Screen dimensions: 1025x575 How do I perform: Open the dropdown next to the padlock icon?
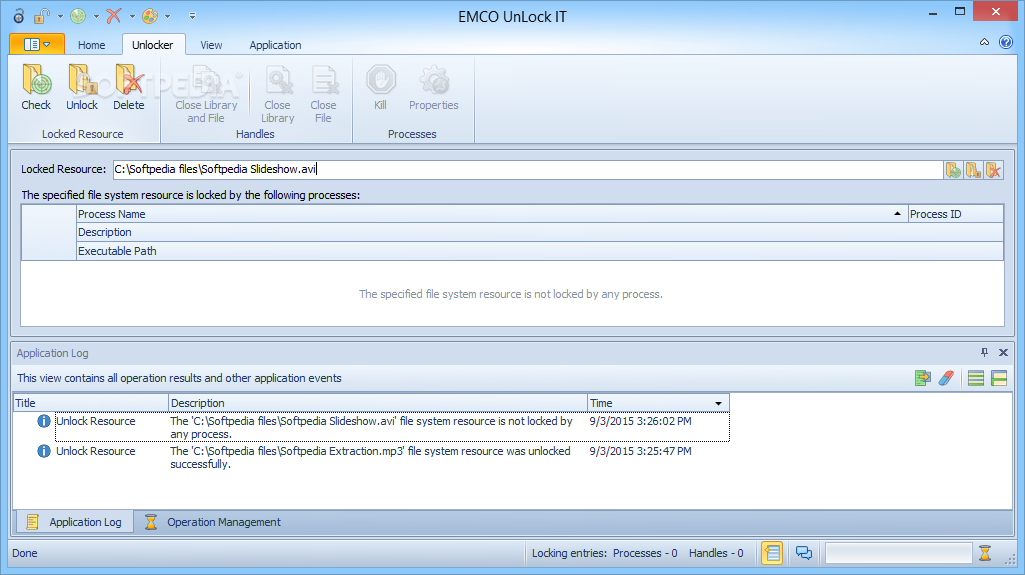[x=60, y=16]
